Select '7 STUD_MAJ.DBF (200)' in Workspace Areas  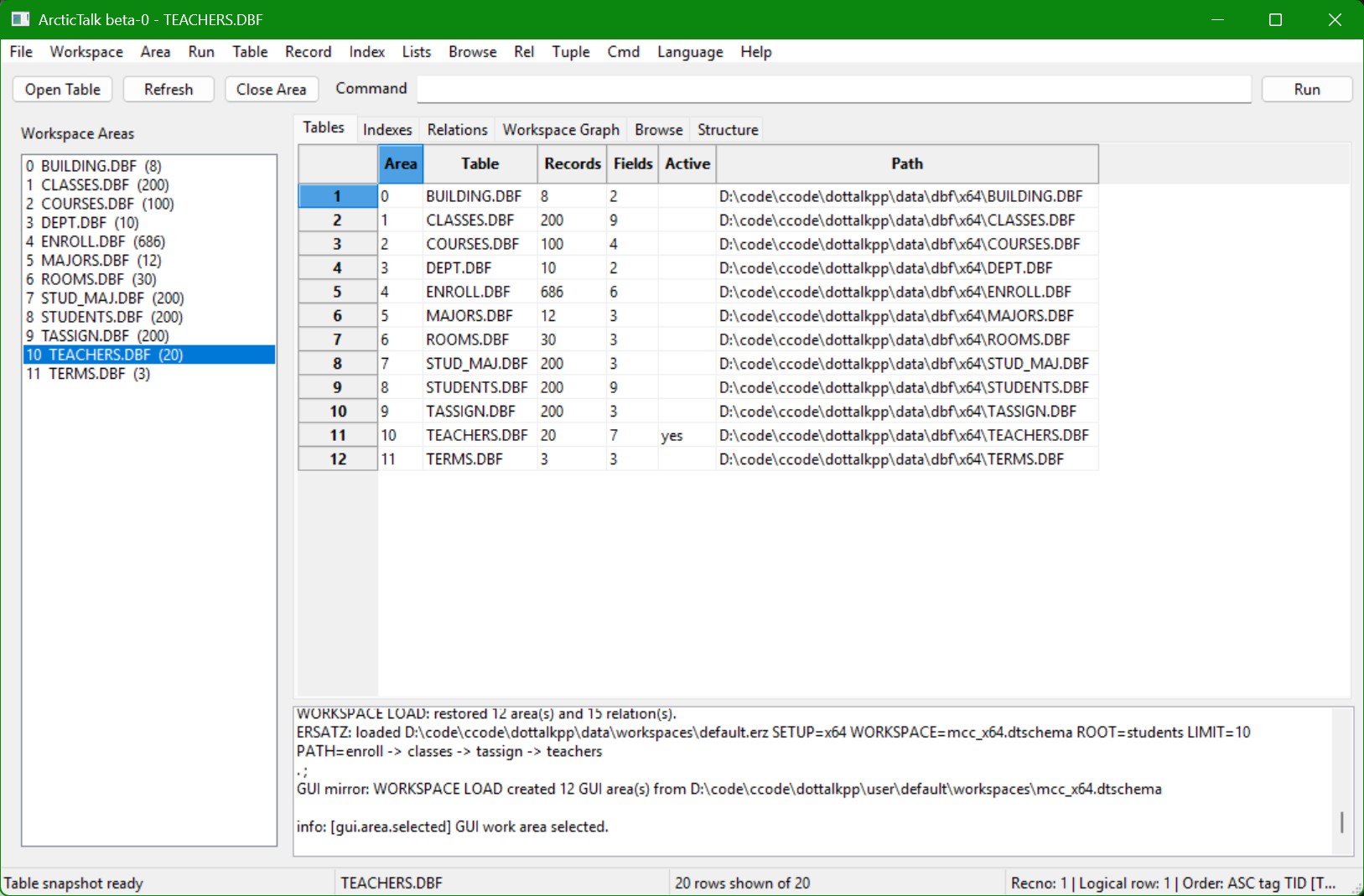click(x=149, y=298)
